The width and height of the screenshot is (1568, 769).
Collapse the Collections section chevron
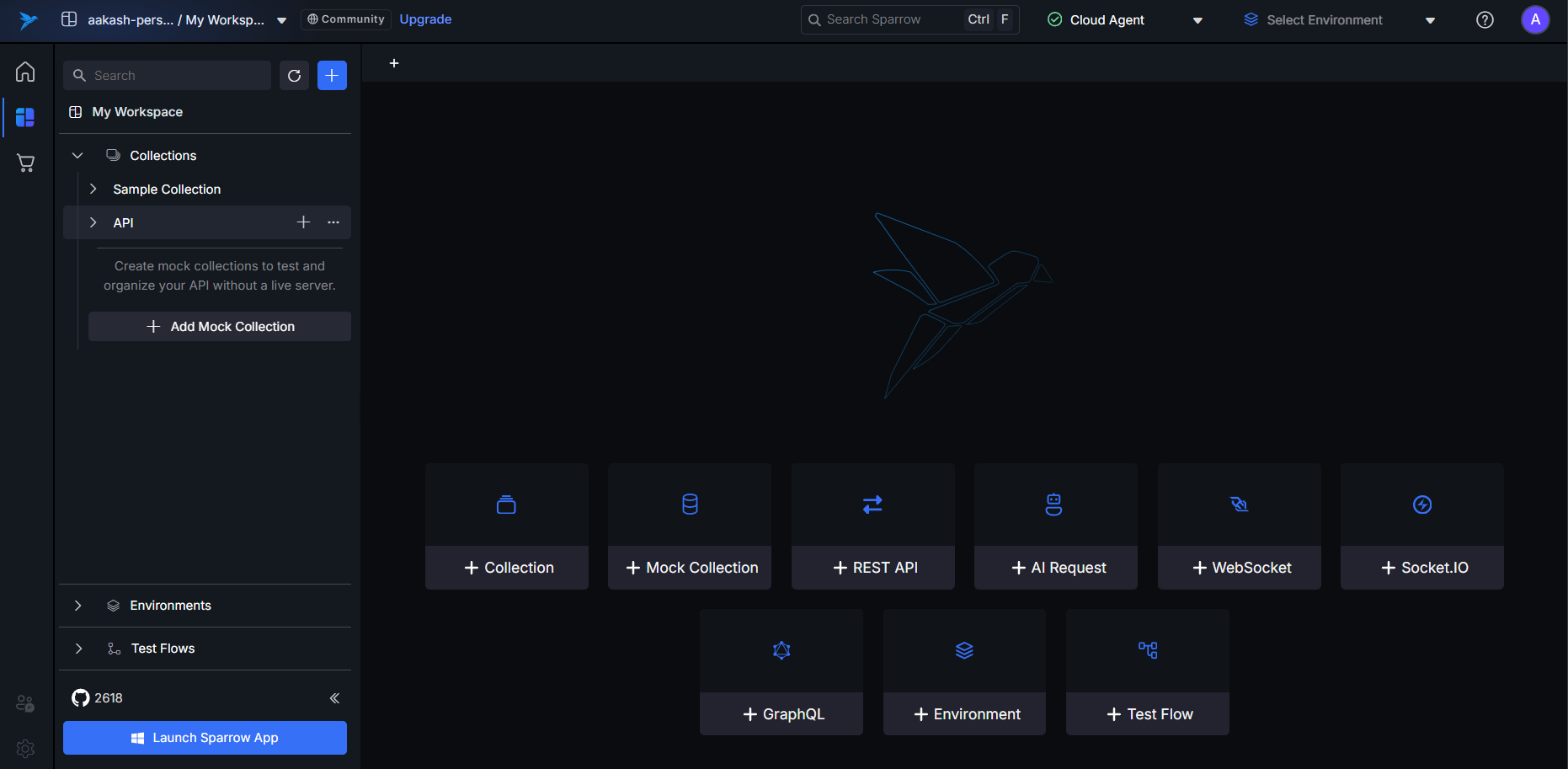pyautogui.click(x=77, y=156)
